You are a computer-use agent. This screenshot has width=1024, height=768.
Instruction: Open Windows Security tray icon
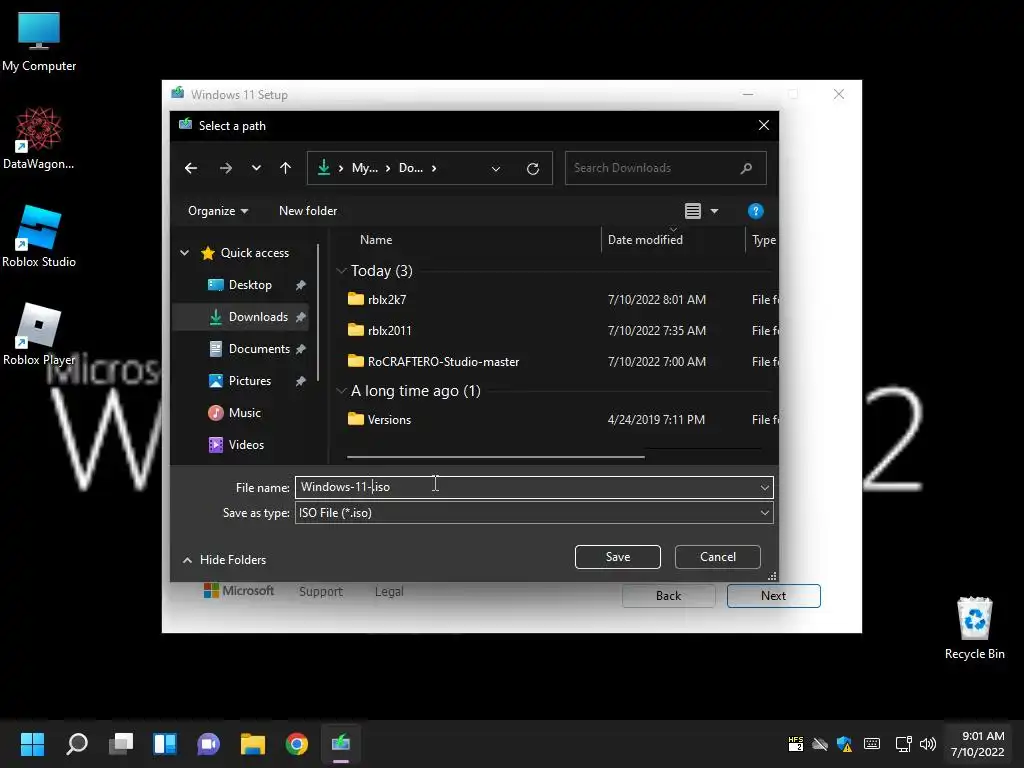pyautogui.click(x=844, y=744)
